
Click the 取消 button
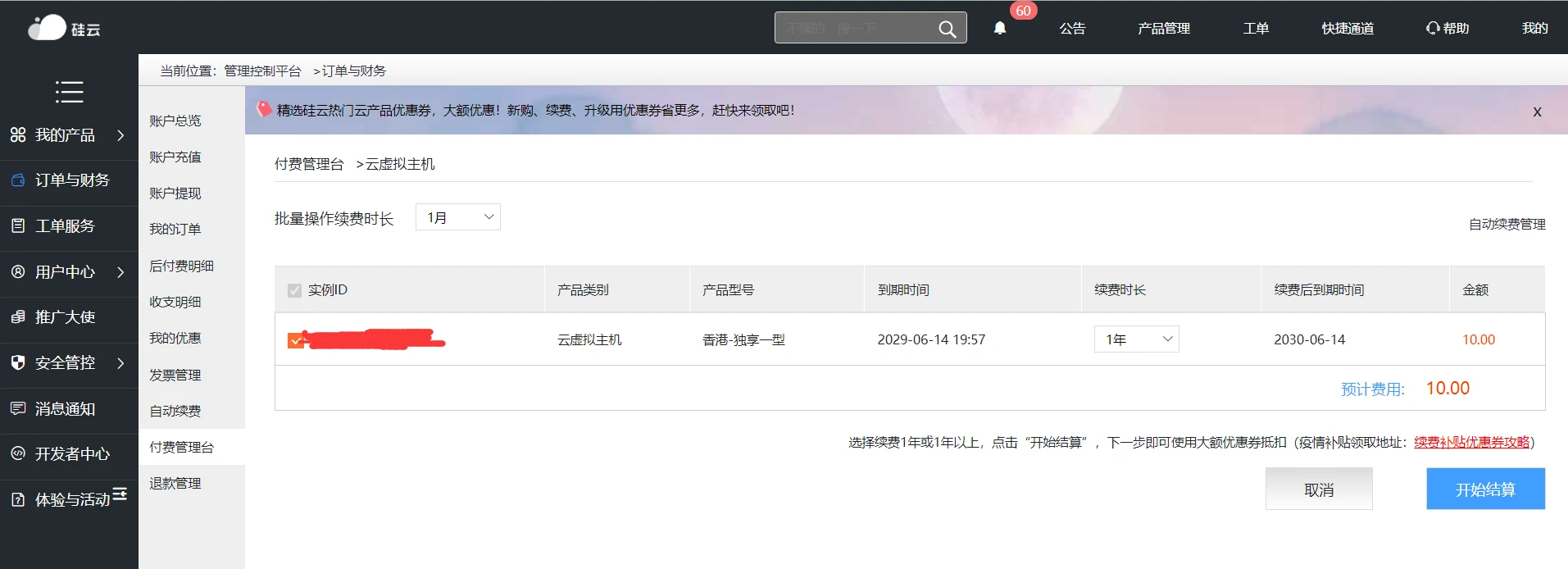pyautogui.click(x=1319, y=489)
